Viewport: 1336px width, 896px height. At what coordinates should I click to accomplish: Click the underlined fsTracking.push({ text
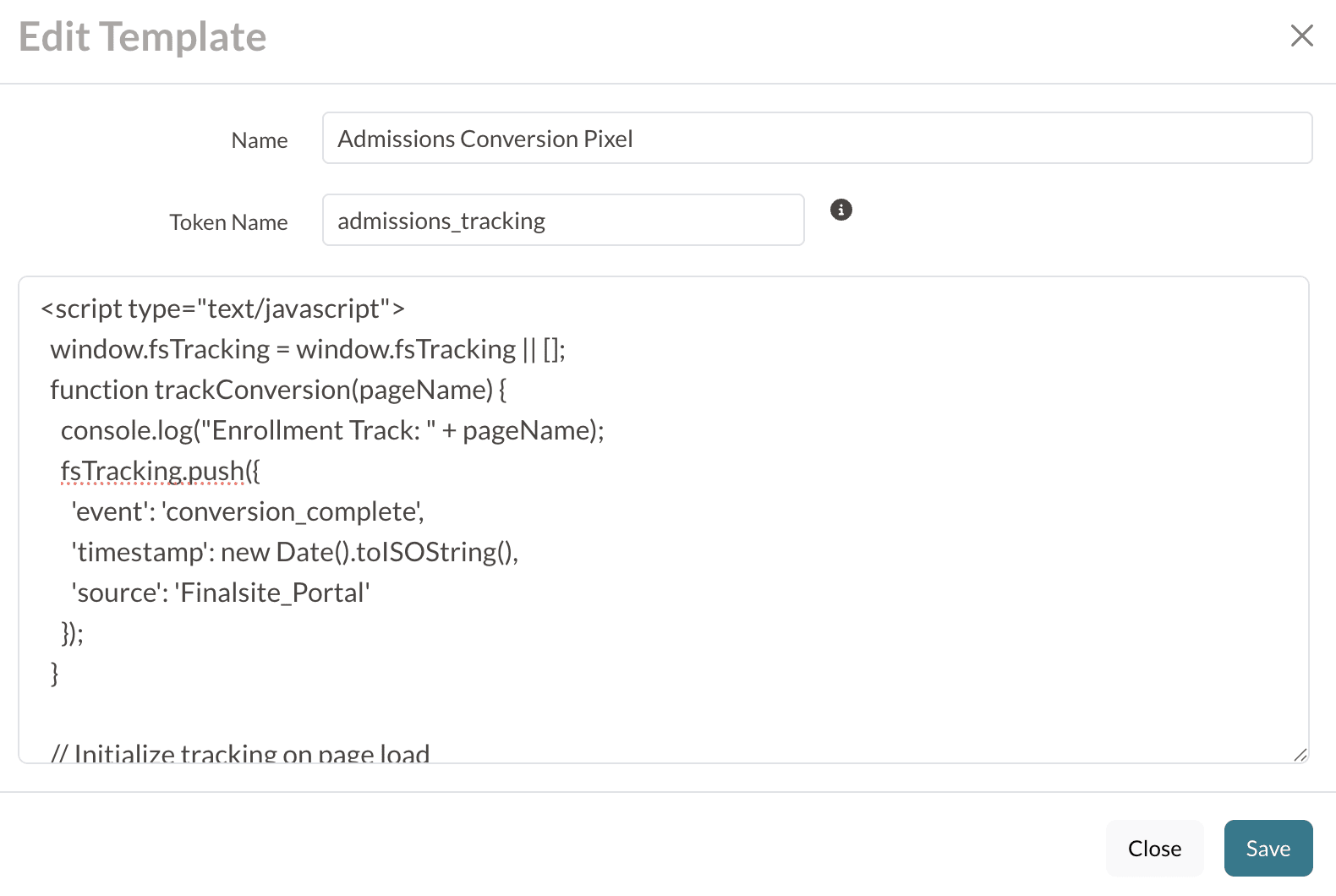(x=161, y=471)
